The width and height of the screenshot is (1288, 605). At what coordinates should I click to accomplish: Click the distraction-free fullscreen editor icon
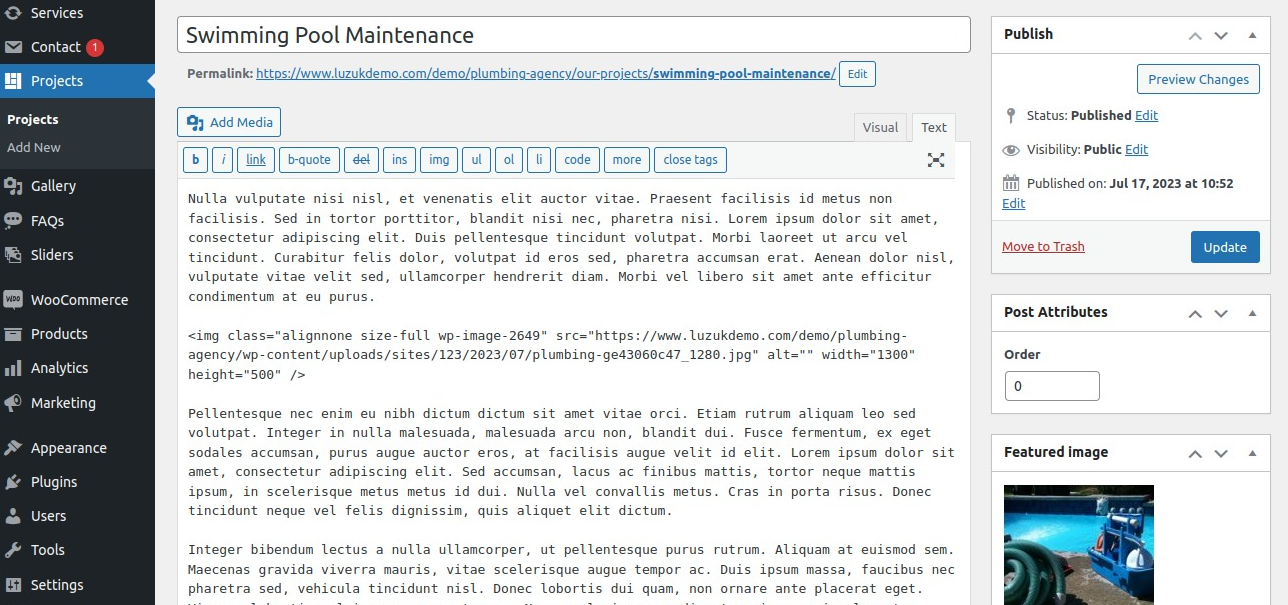936,160
